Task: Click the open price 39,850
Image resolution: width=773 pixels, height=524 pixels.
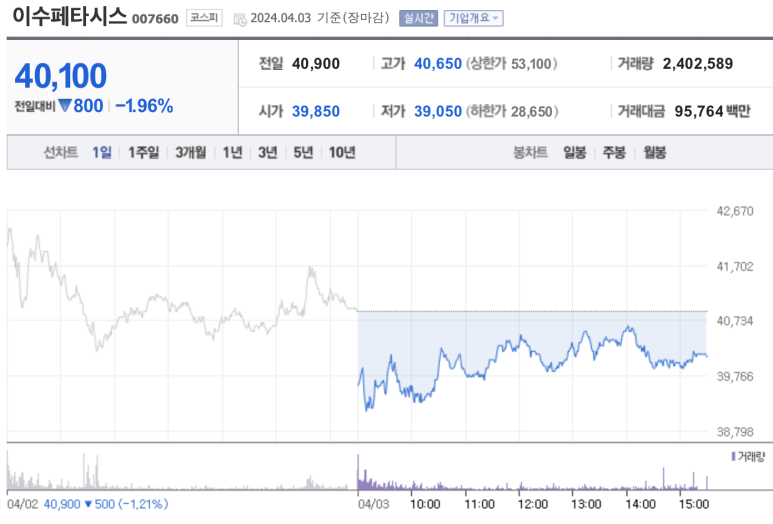Action: pos(316,111)
